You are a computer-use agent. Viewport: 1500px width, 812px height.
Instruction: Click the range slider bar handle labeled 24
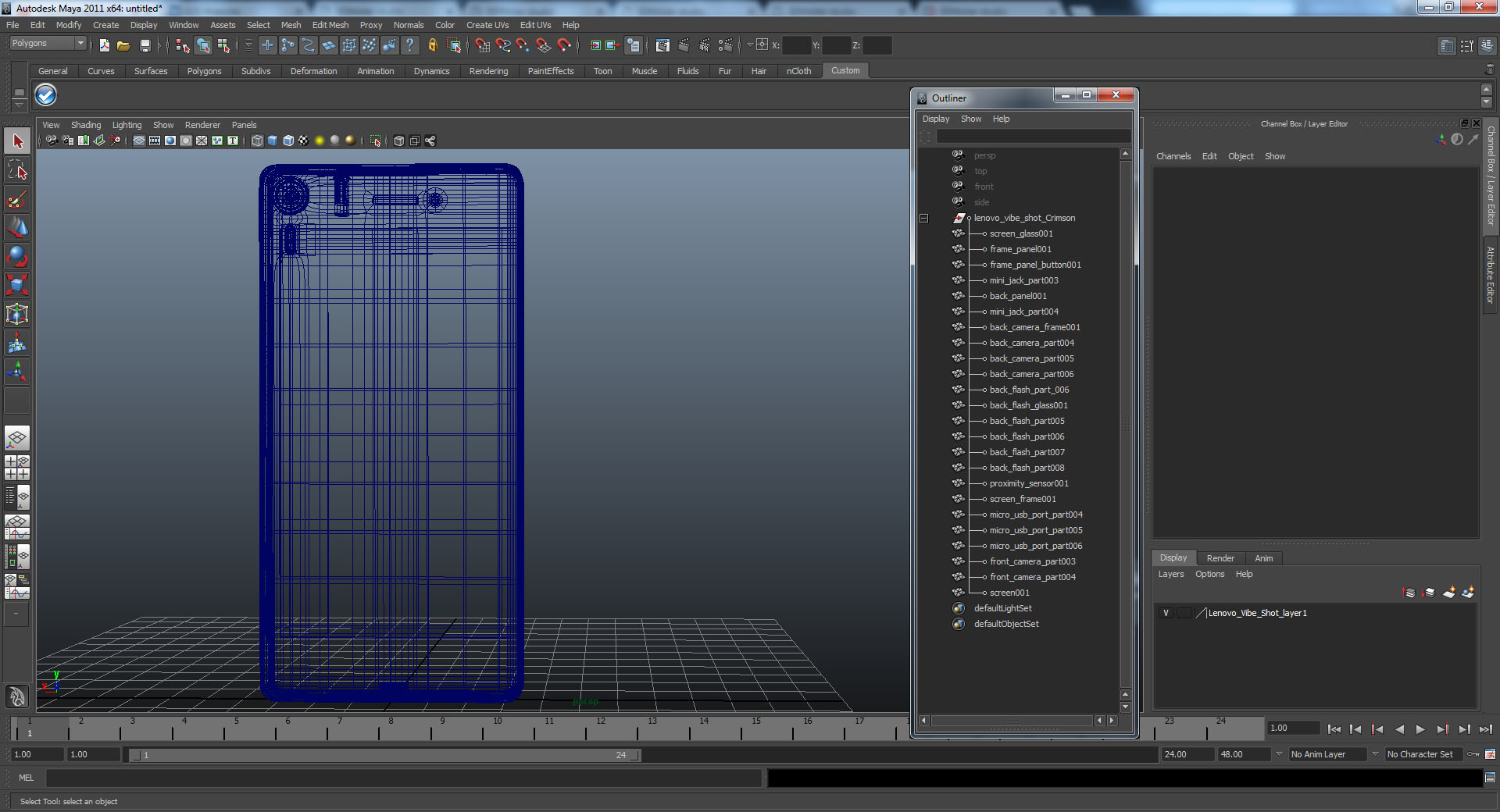pos(635,755)
